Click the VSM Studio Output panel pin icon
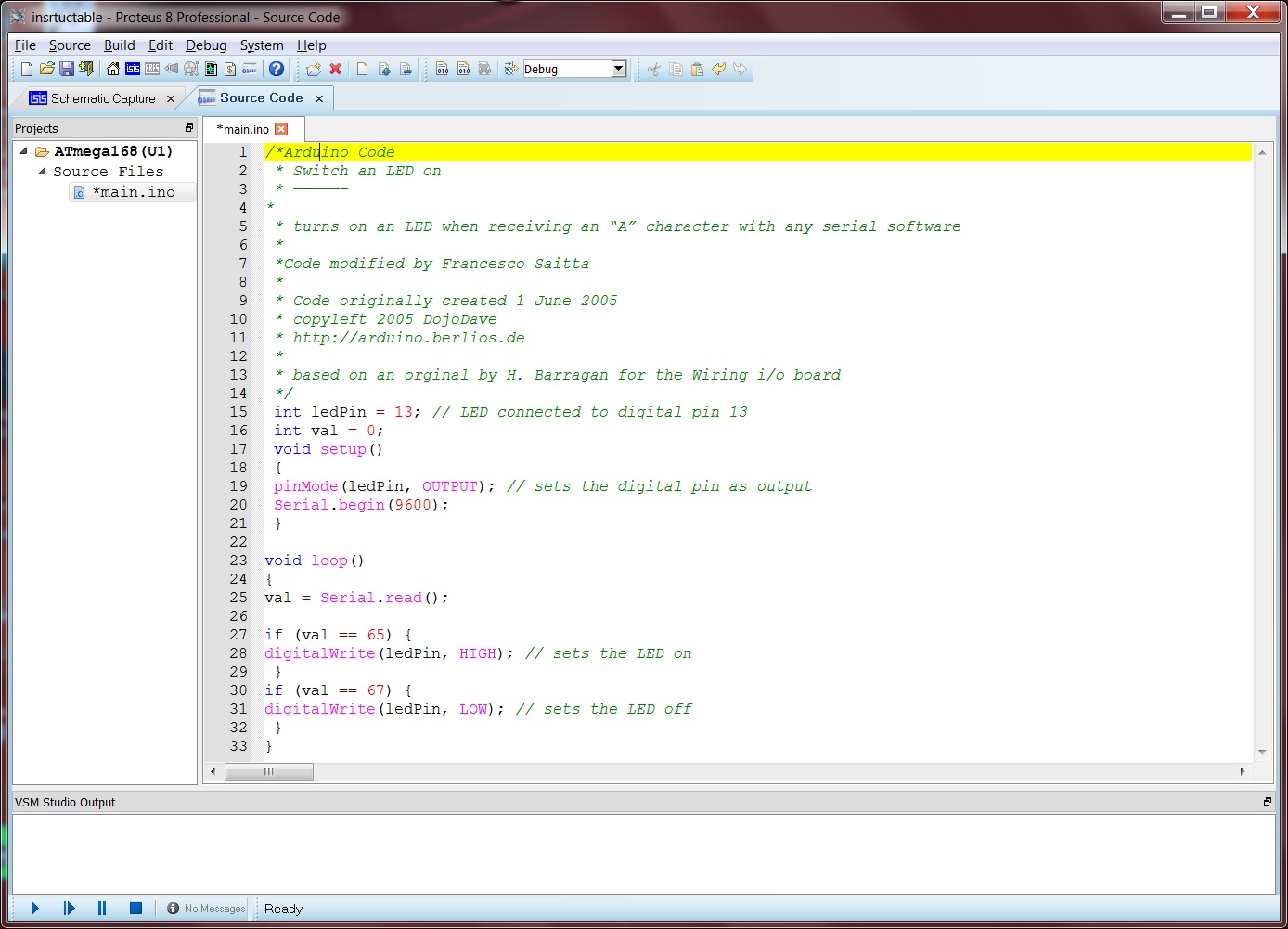 pyautogui.click(x=1268, y=802)
